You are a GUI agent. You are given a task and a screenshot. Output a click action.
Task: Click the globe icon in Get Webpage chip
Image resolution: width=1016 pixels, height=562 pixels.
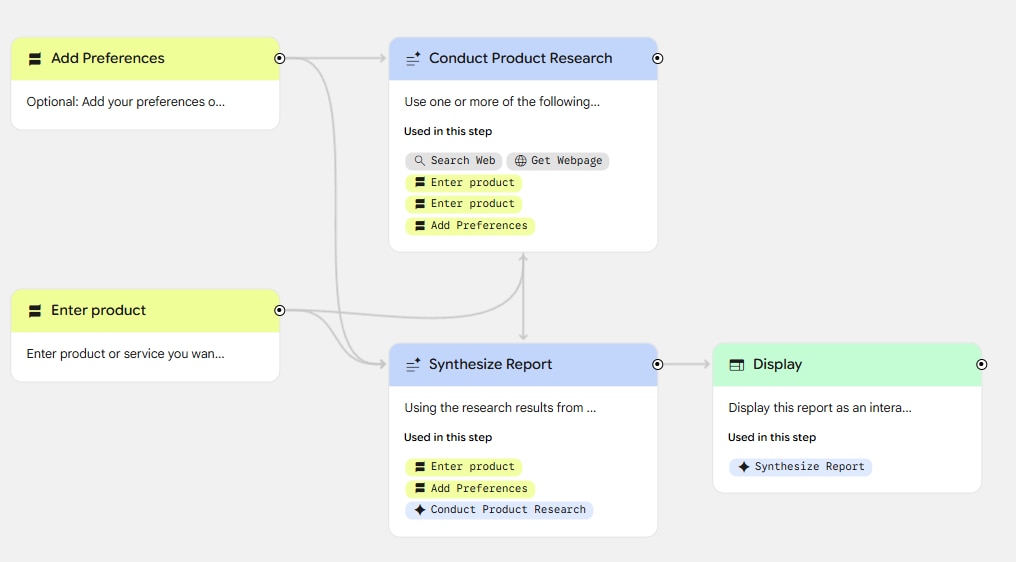click(520, 161)
